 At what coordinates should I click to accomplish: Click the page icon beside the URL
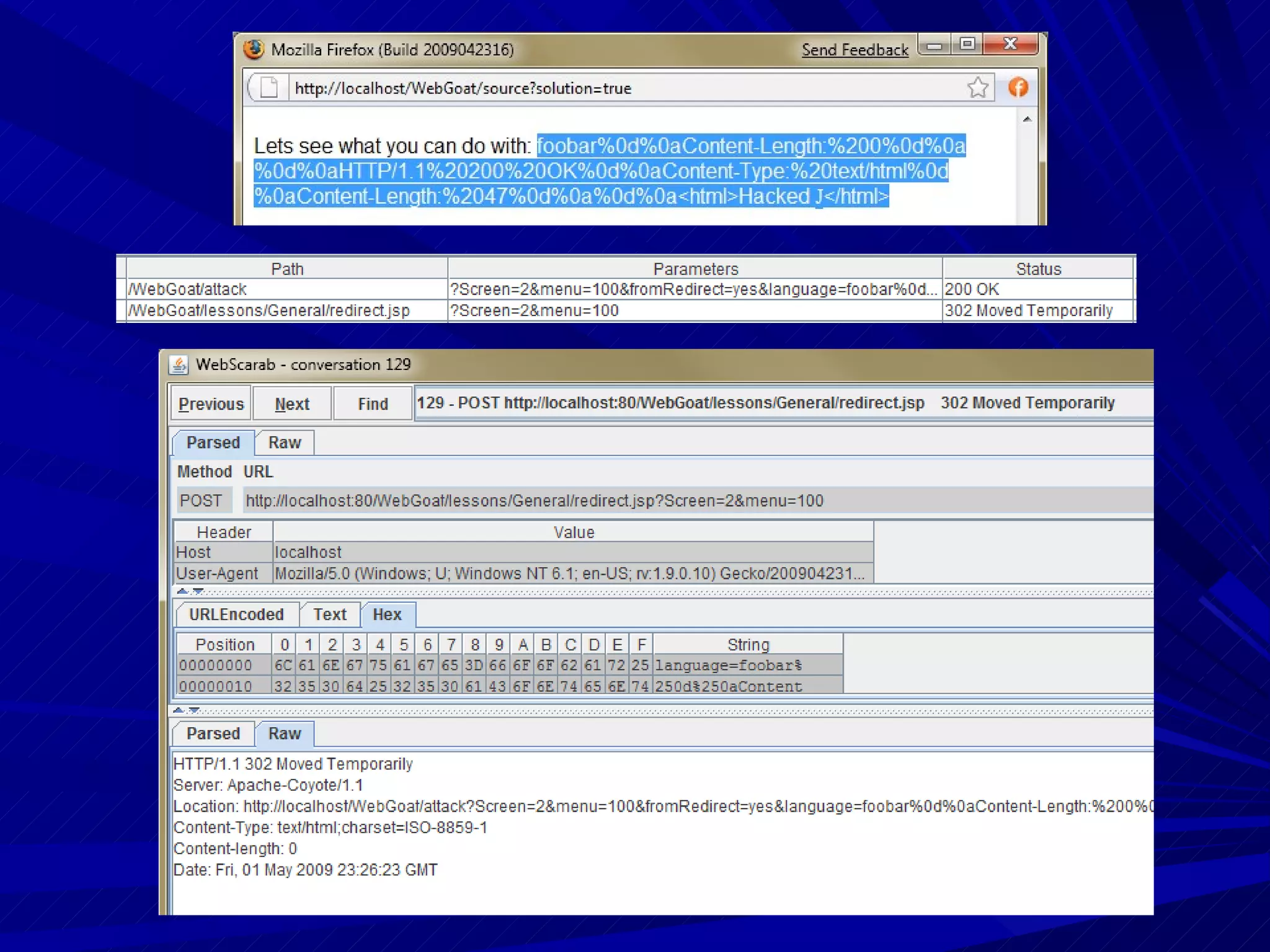[x=269, y=87]
